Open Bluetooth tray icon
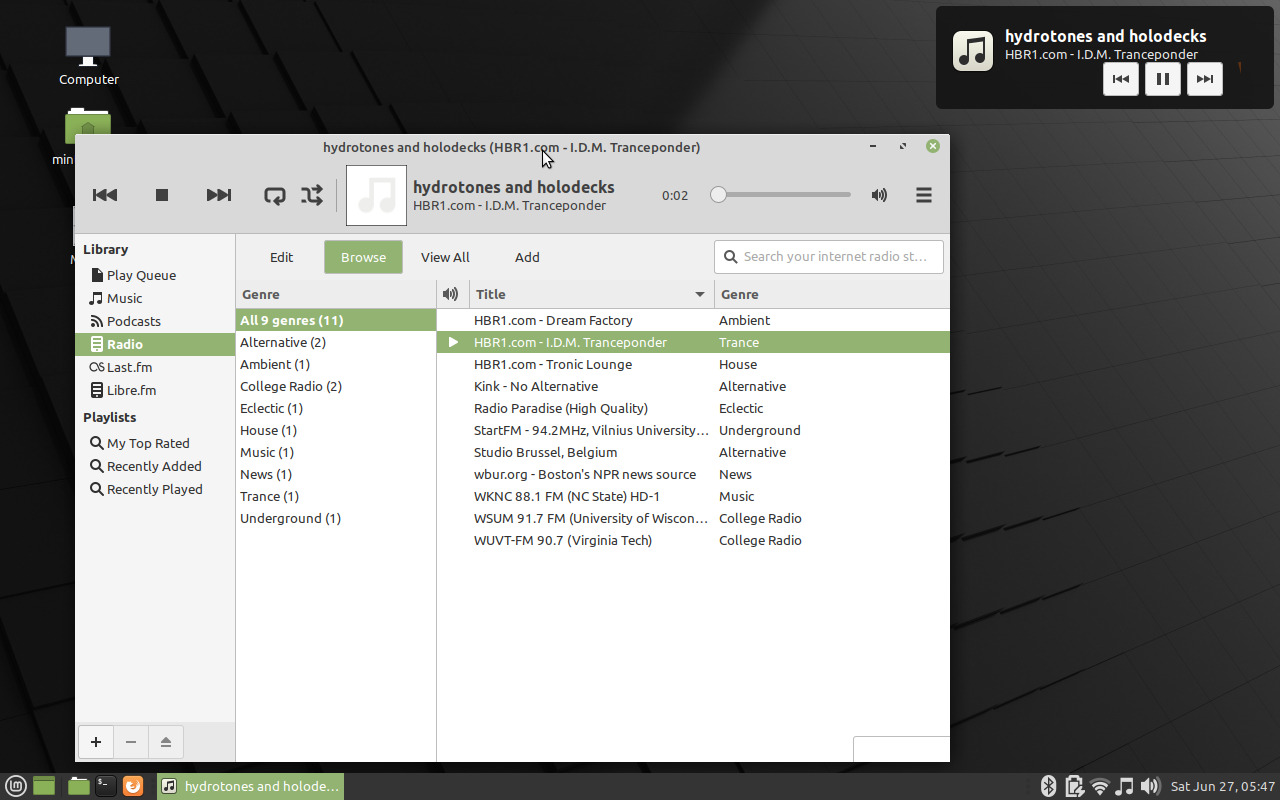Screen dimensions: 1280x800 click(x=1049, y=786)
